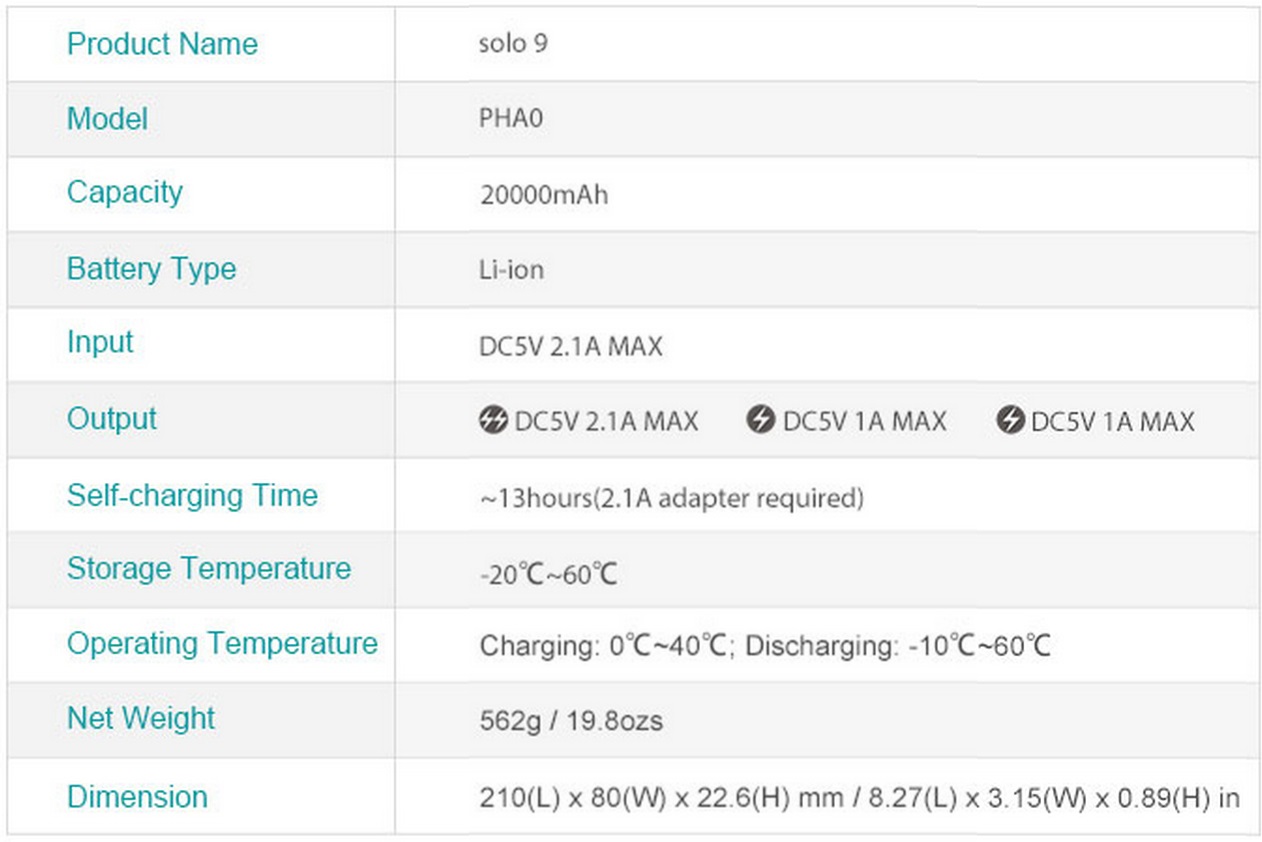The image size is (1262, 842).
Task: Click the PHA0 model value
Action: coord(511,119)
